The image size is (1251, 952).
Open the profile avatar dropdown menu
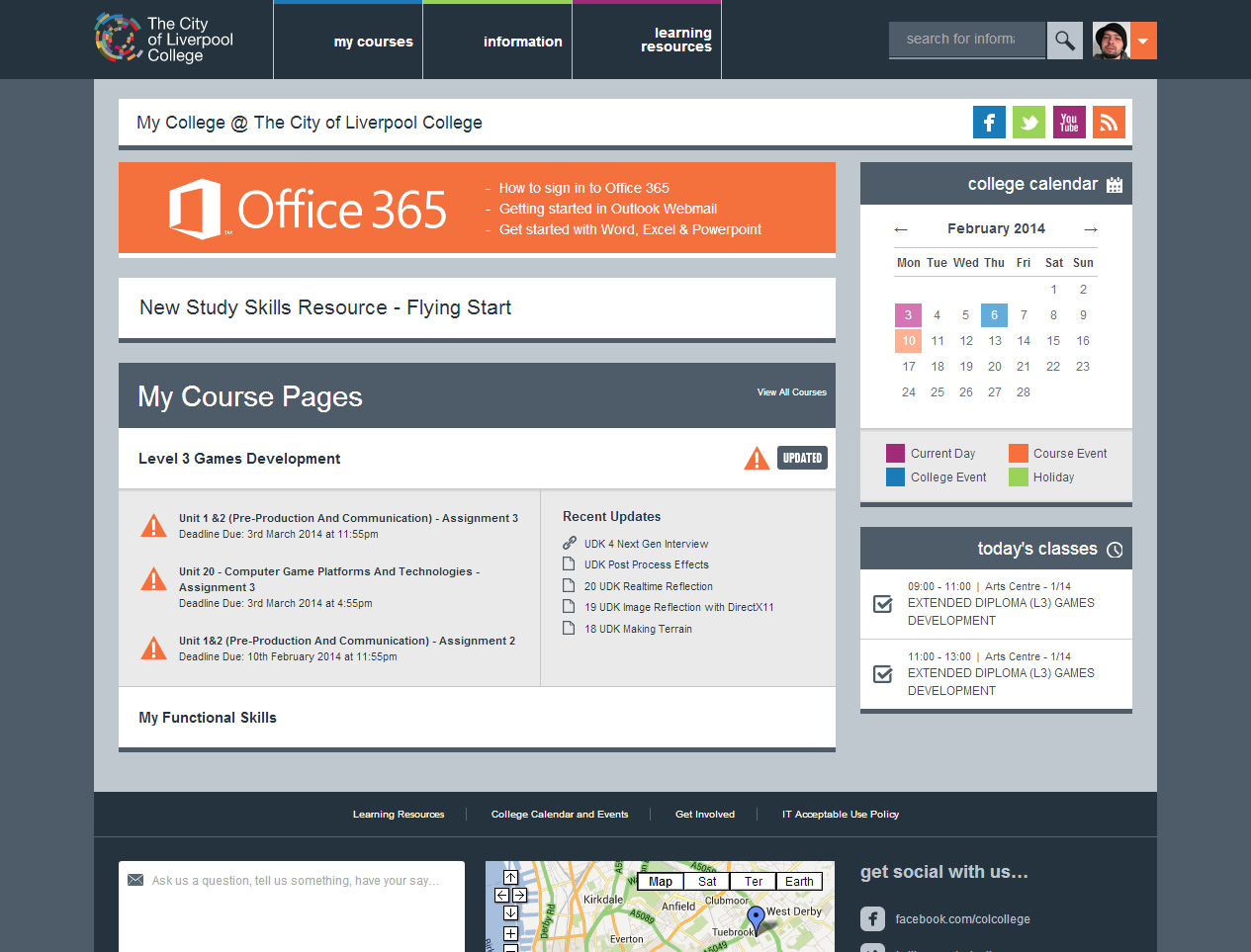point(1144,42)
